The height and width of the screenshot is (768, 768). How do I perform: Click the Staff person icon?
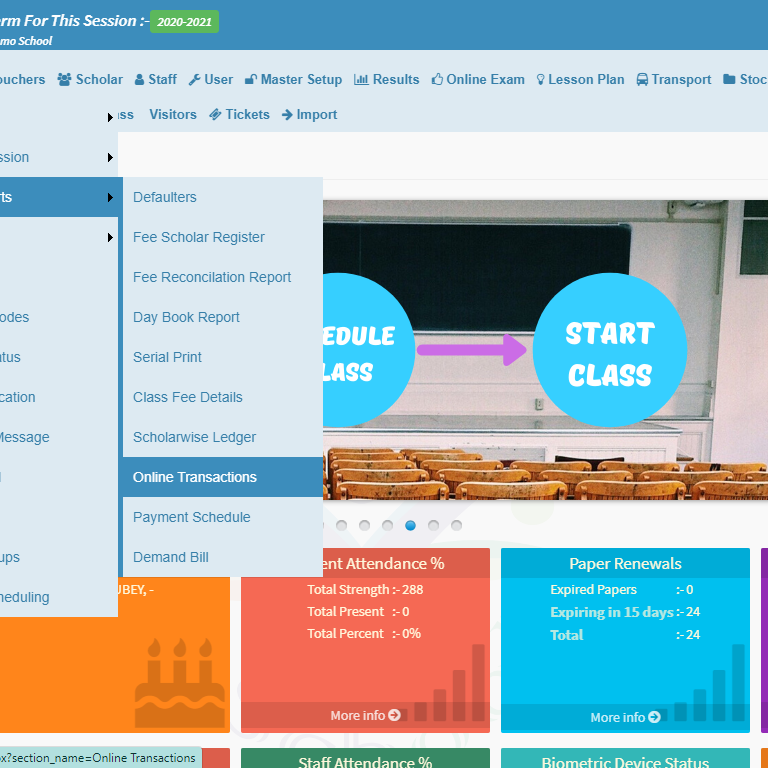(140, 80)
